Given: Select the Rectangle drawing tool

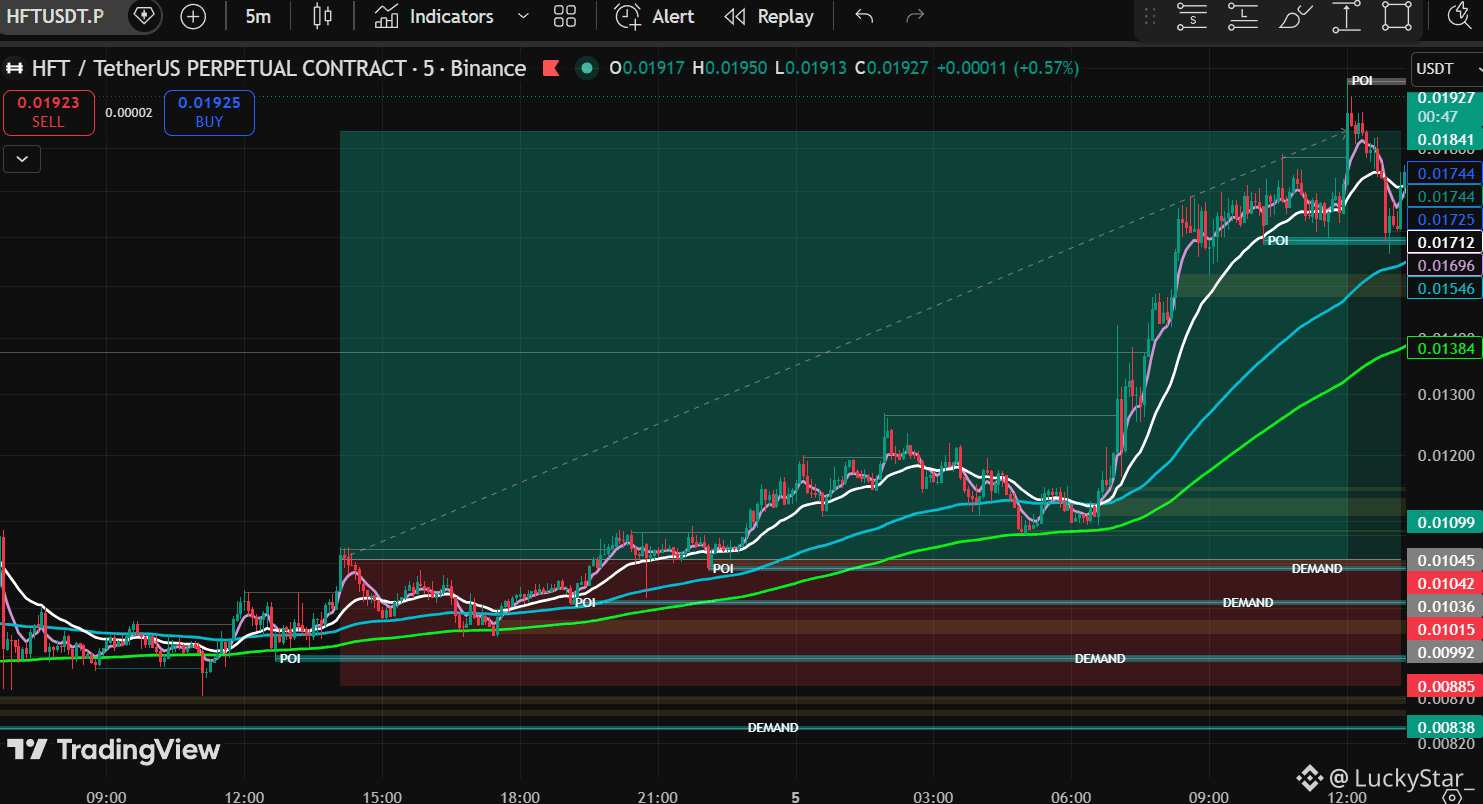Looking at the screenshot, I should click(1397, 16).
